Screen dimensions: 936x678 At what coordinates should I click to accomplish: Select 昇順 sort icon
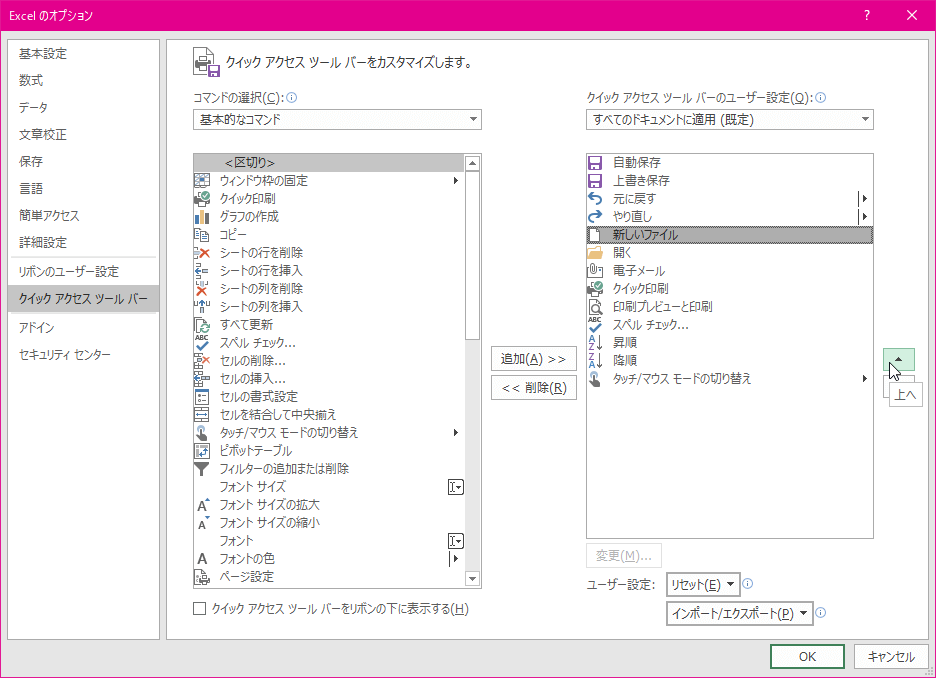pos(595,343)
